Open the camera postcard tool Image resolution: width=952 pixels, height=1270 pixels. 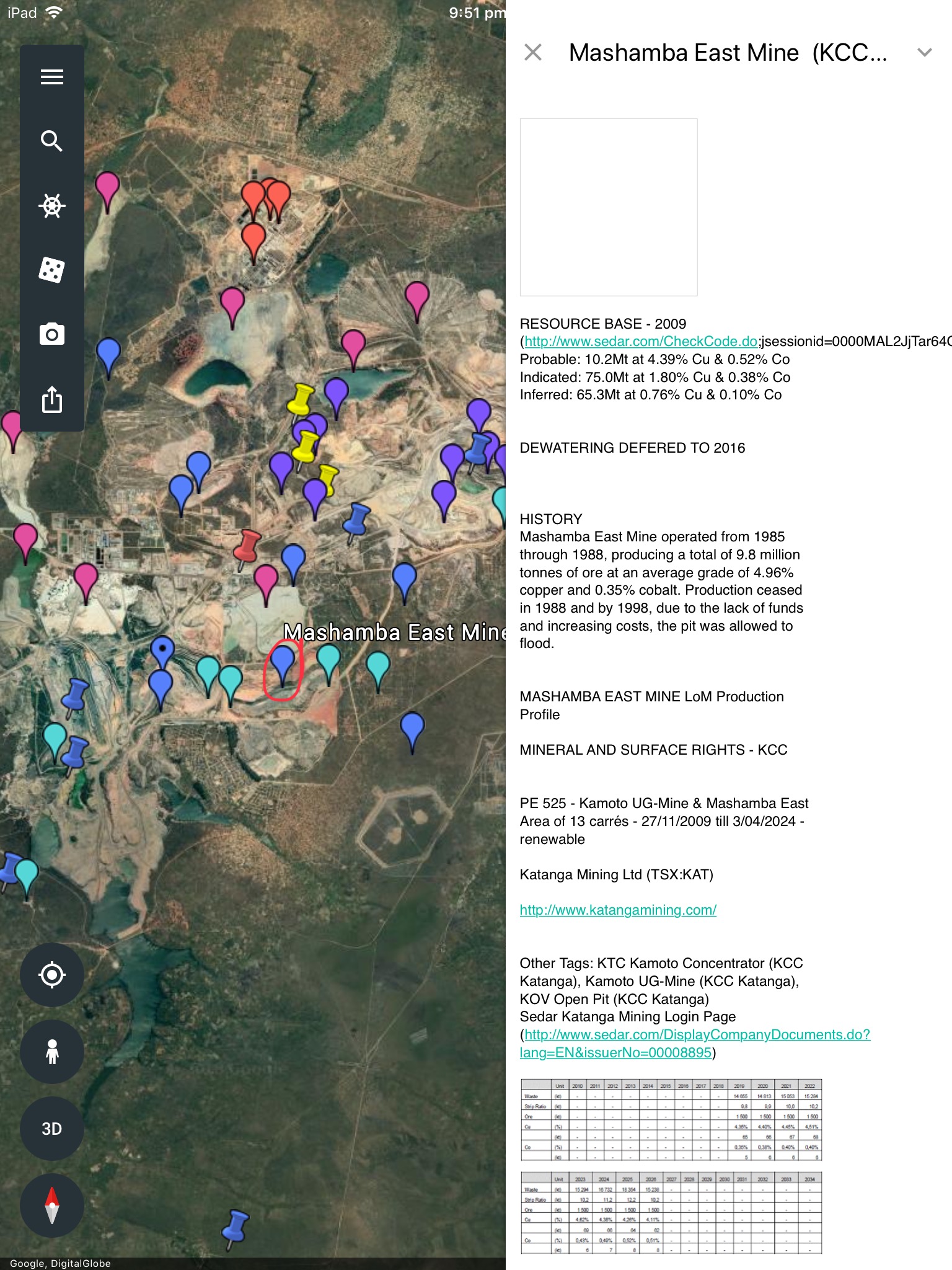tap(52, 334)
